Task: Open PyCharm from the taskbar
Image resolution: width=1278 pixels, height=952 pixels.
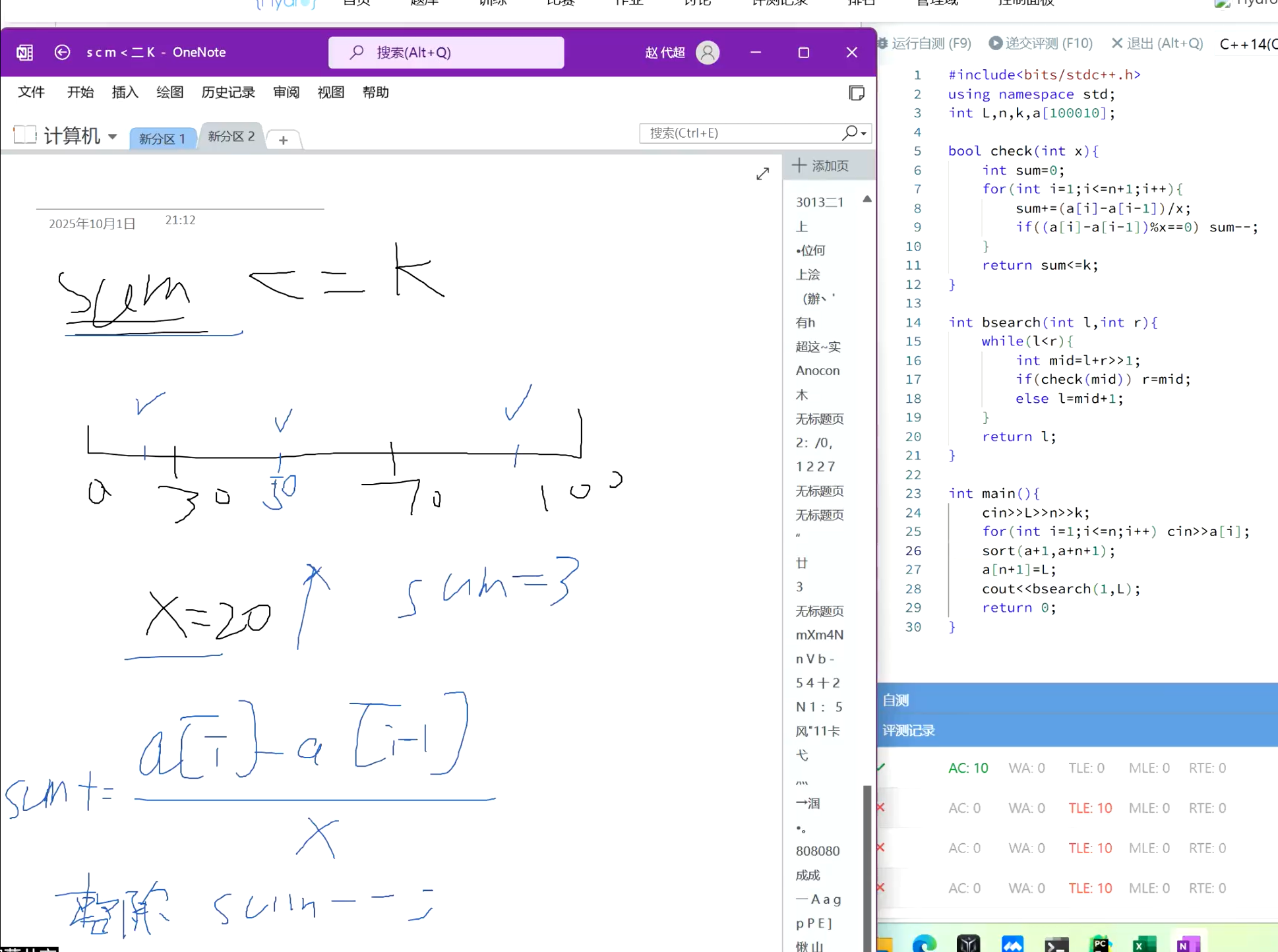Action: click(1100, 943)
